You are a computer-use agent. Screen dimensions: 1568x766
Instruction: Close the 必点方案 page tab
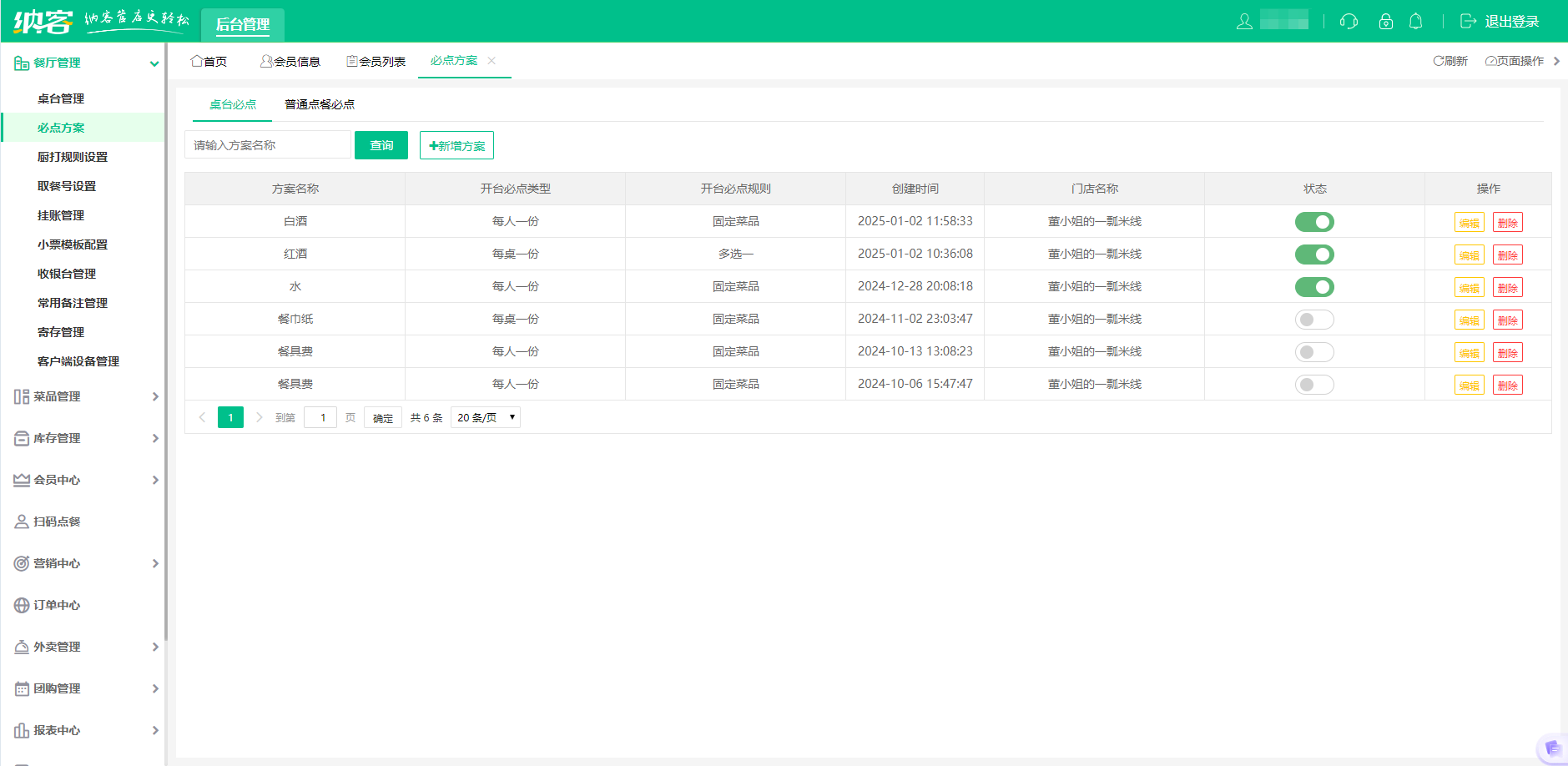tap(492, 60)
